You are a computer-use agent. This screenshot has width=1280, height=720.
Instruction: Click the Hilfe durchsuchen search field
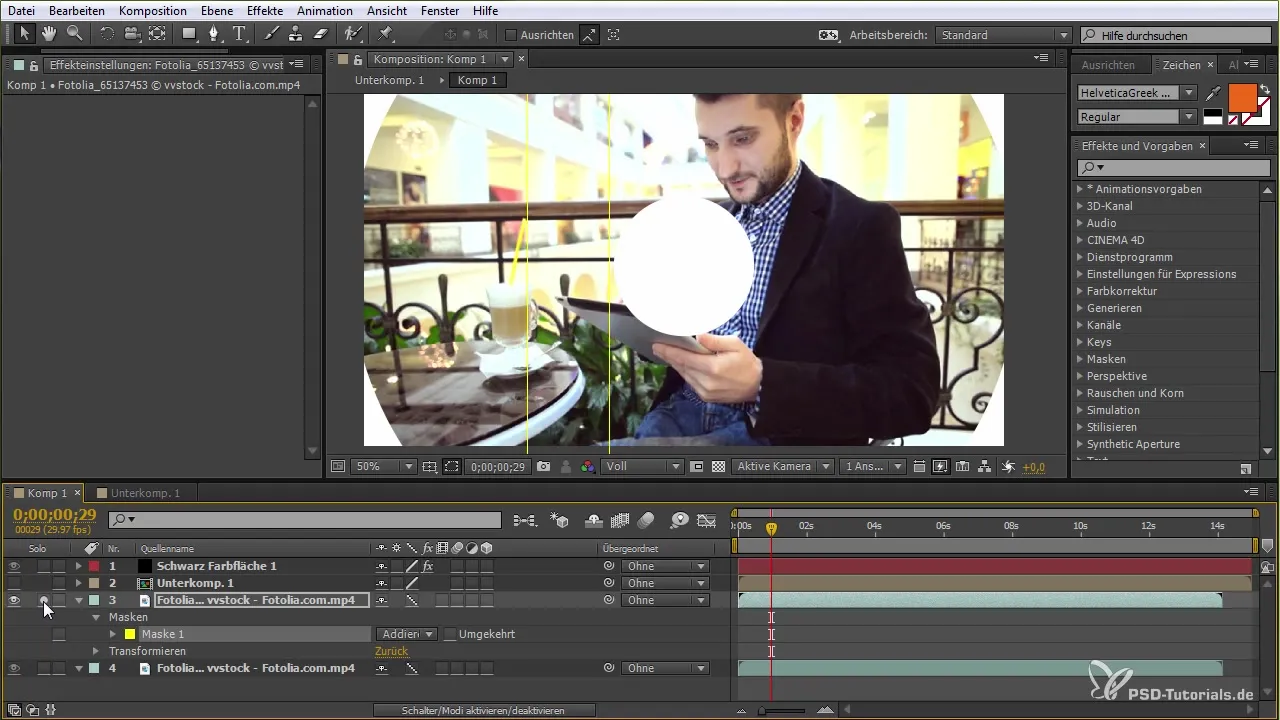1174,35
